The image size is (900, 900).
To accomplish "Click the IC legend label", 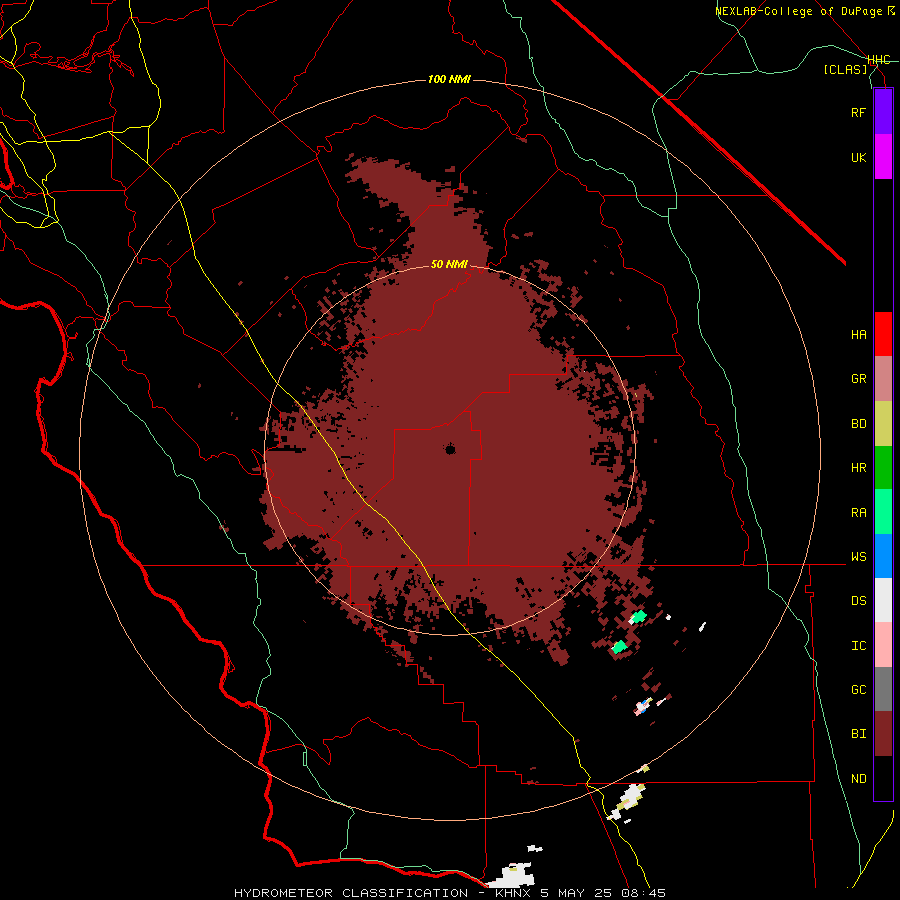I will point(858,646).
